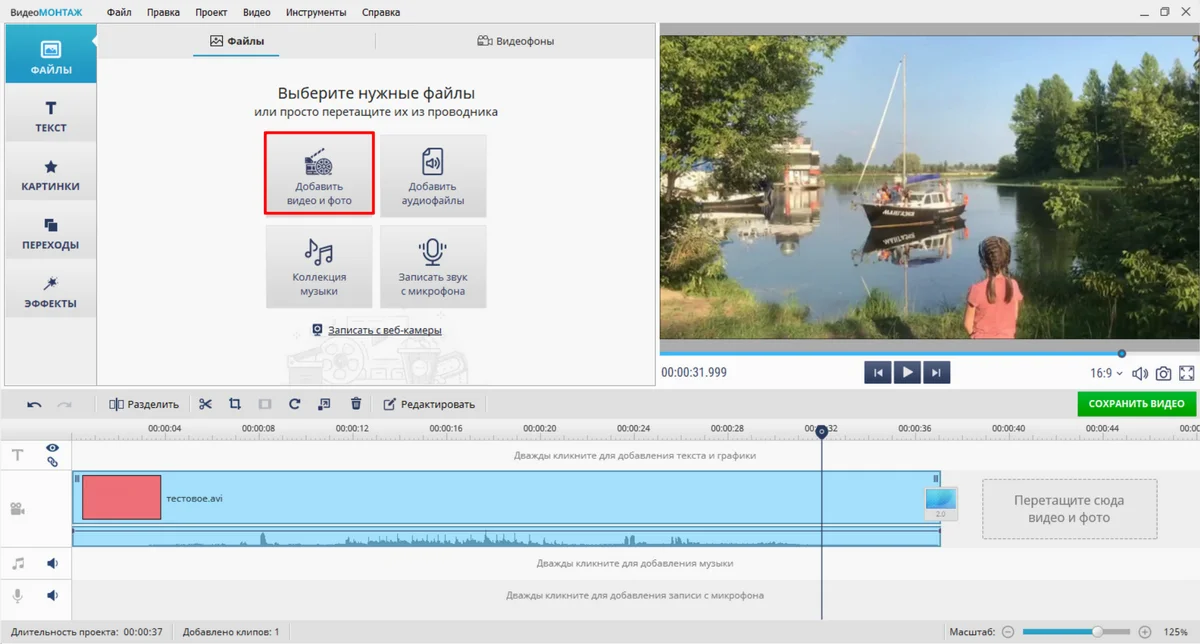Viewport: 1200px width, 644px height.
Task: Undo the last action
Action: tap(34, 404)
